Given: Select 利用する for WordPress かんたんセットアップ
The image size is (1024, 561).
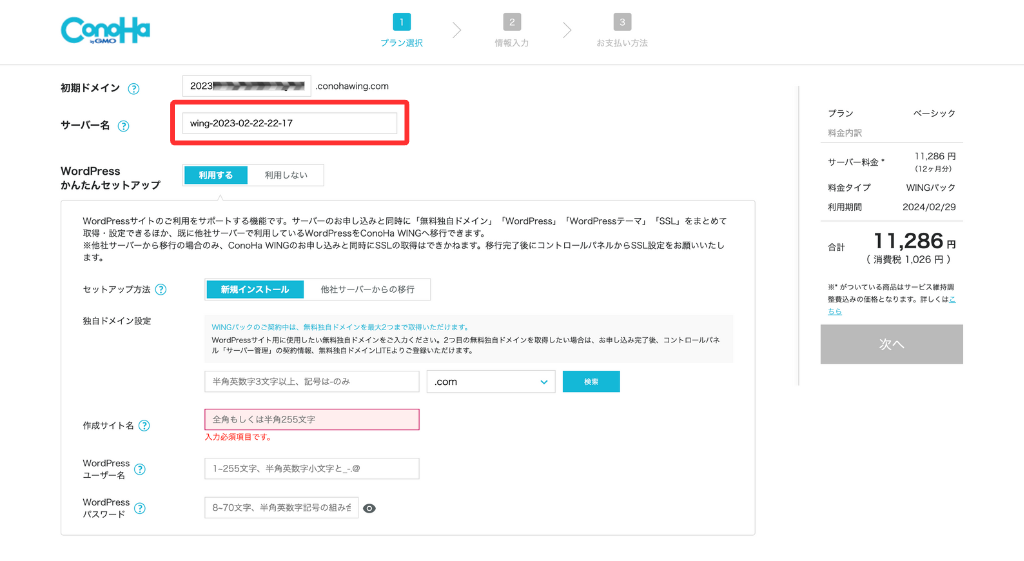Looking at the screenshot, I should [x=216, y=175].
